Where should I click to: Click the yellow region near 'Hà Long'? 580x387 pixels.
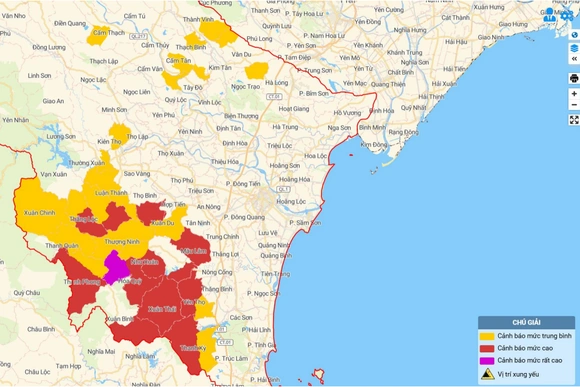point(257,70)
